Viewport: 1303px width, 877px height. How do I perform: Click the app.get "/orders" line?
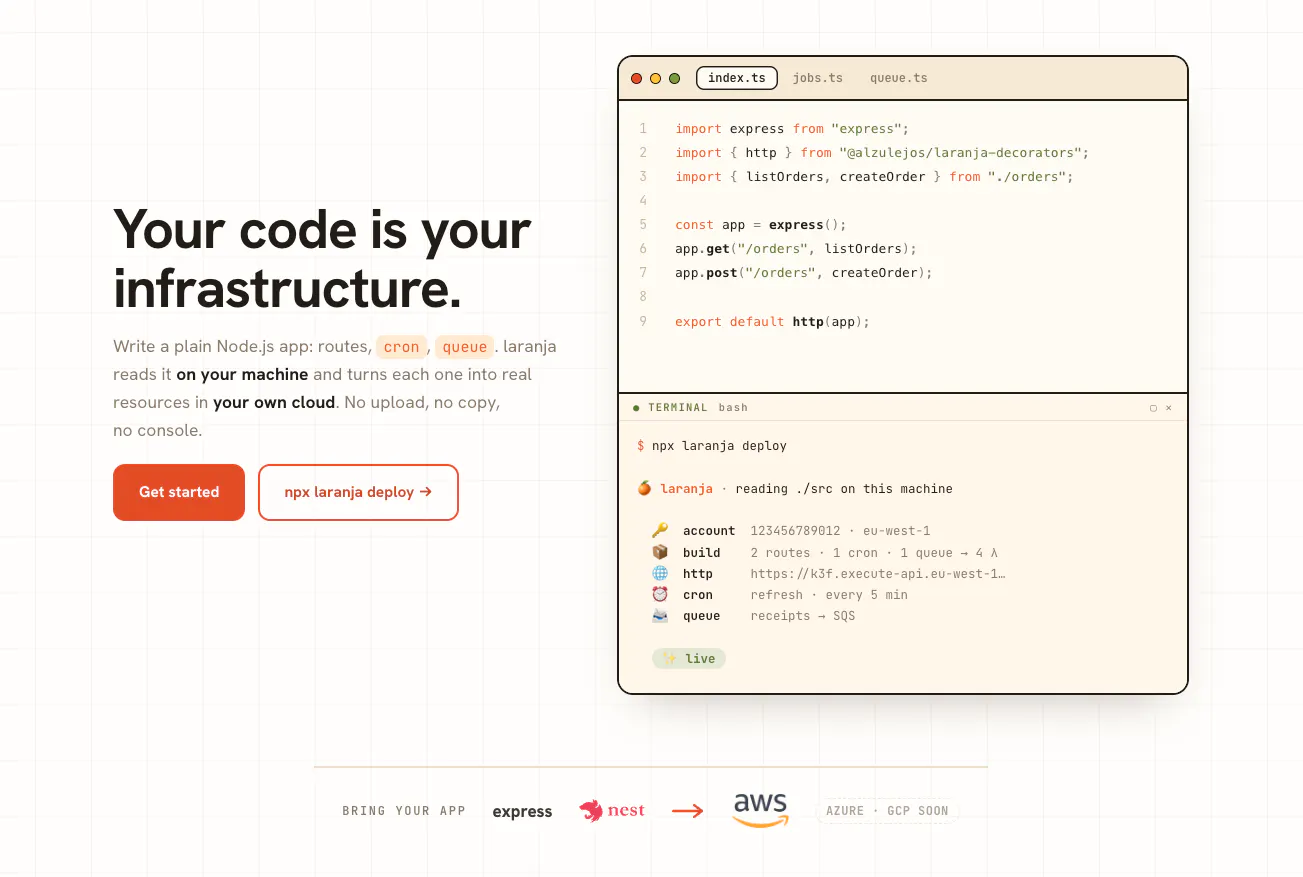[x=795, y=249]
